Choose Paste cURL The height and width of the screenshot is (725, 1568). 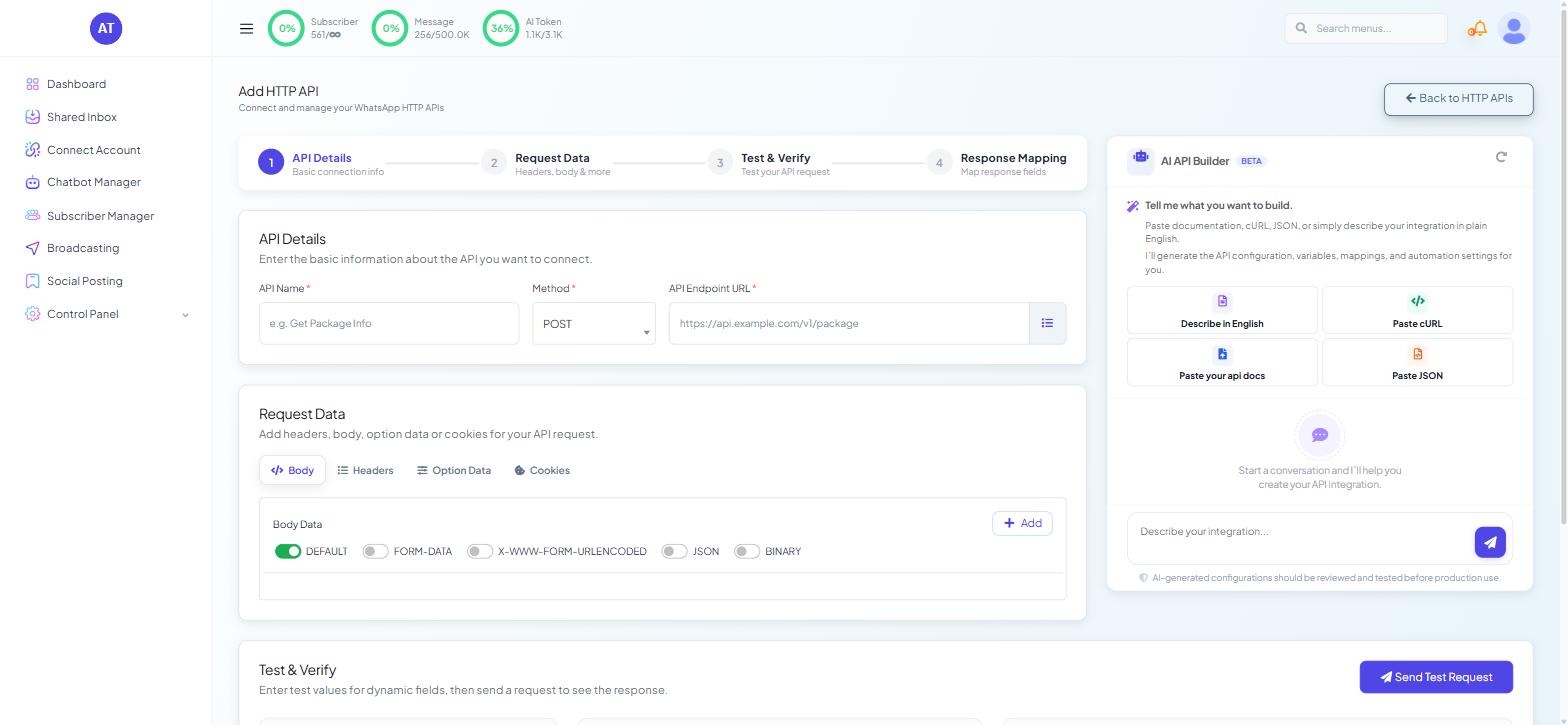(x=1417, y=310)
